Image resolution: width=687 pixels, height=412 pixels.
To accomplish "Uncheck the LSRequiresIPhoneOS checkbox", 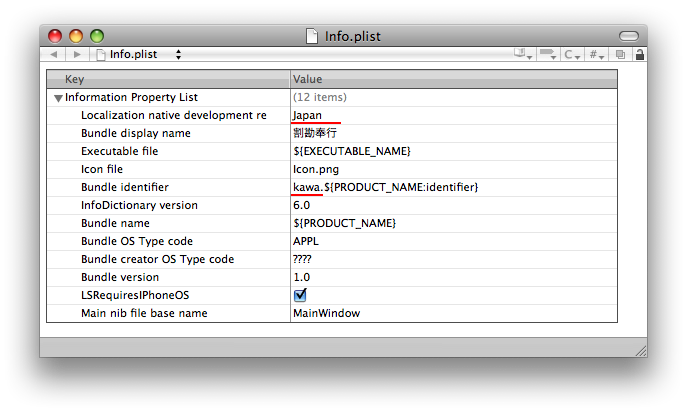I will coord(300,295).
